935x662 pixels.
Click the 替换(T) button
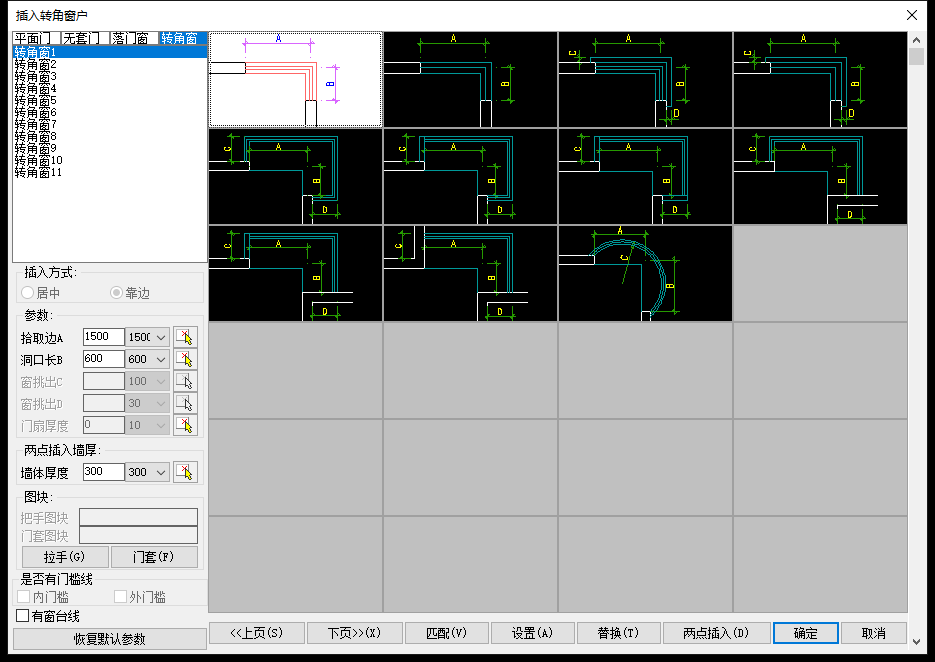618,633
